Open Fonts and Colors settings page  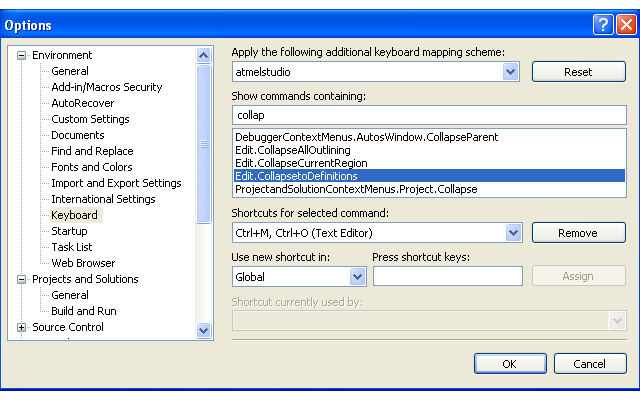92,167
